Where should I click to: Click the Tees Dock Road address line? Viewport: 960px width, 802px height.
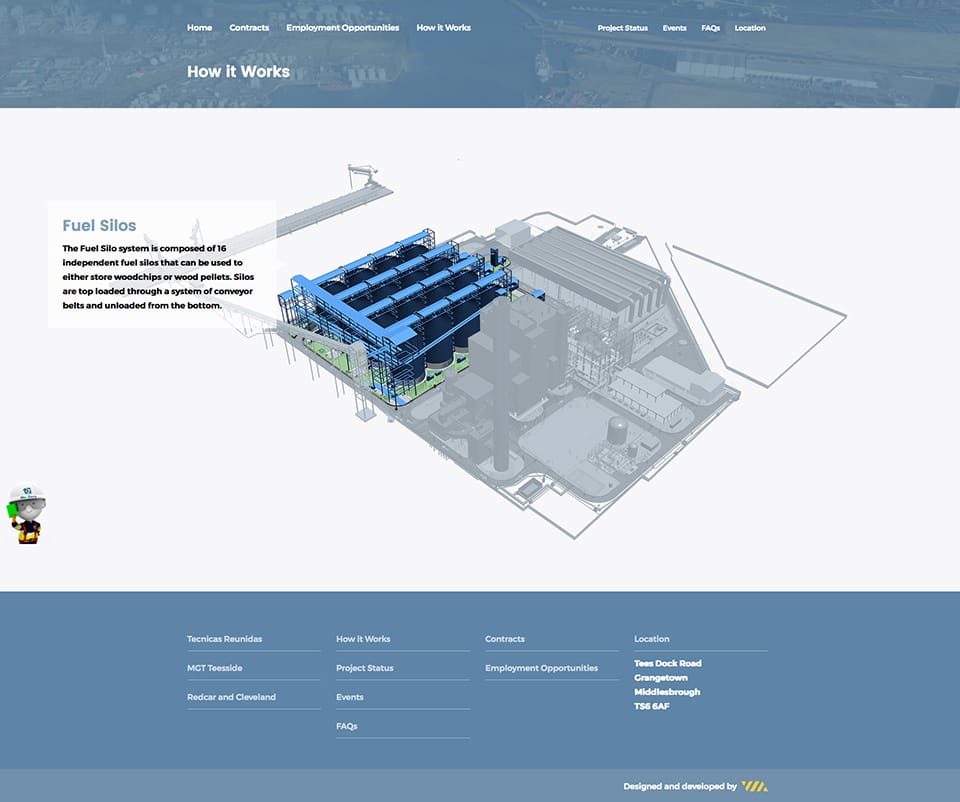(668, 663)
